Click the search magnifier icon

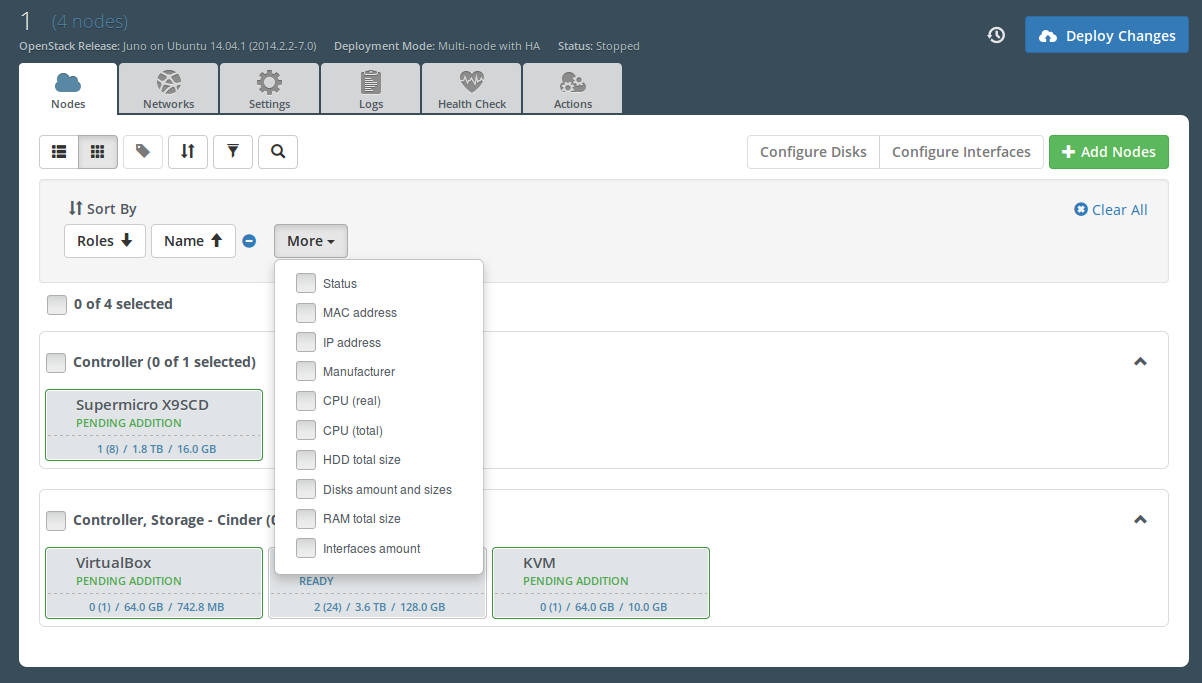coord(278,152)
